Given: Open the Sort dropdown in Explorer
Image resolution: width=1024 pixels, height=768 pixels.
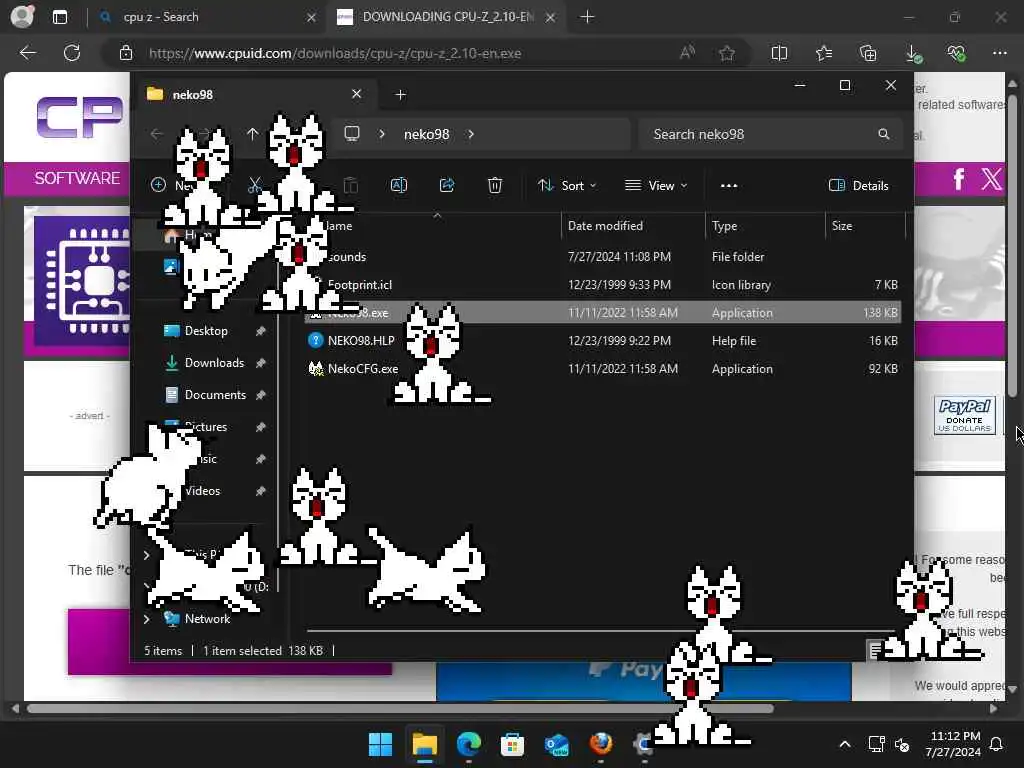Looking at the screenshot, I should pyautogui.click(x=567, y=185).
